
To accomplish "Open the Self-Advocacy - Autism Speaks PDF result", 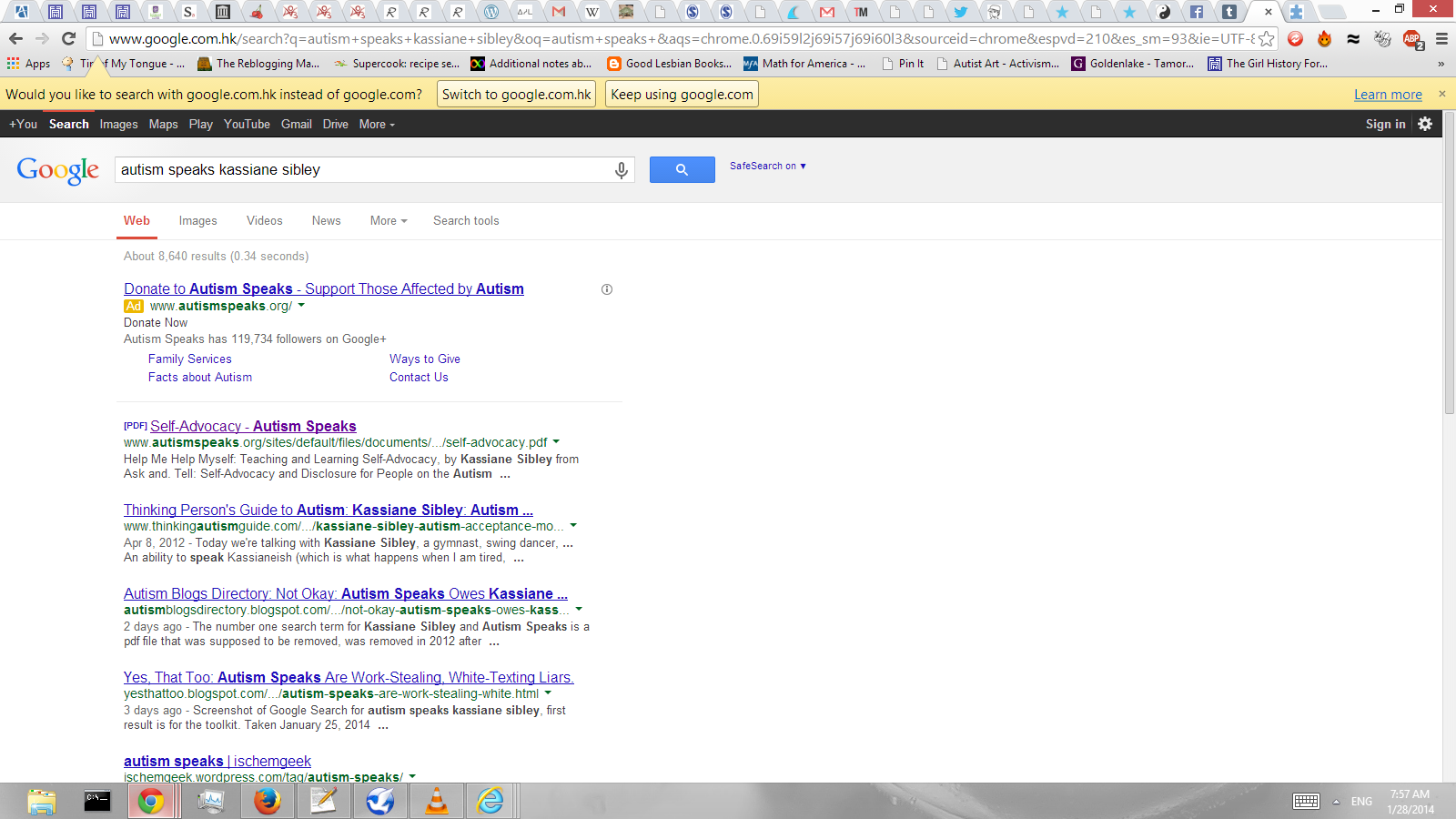I will (x=253, y=426).
